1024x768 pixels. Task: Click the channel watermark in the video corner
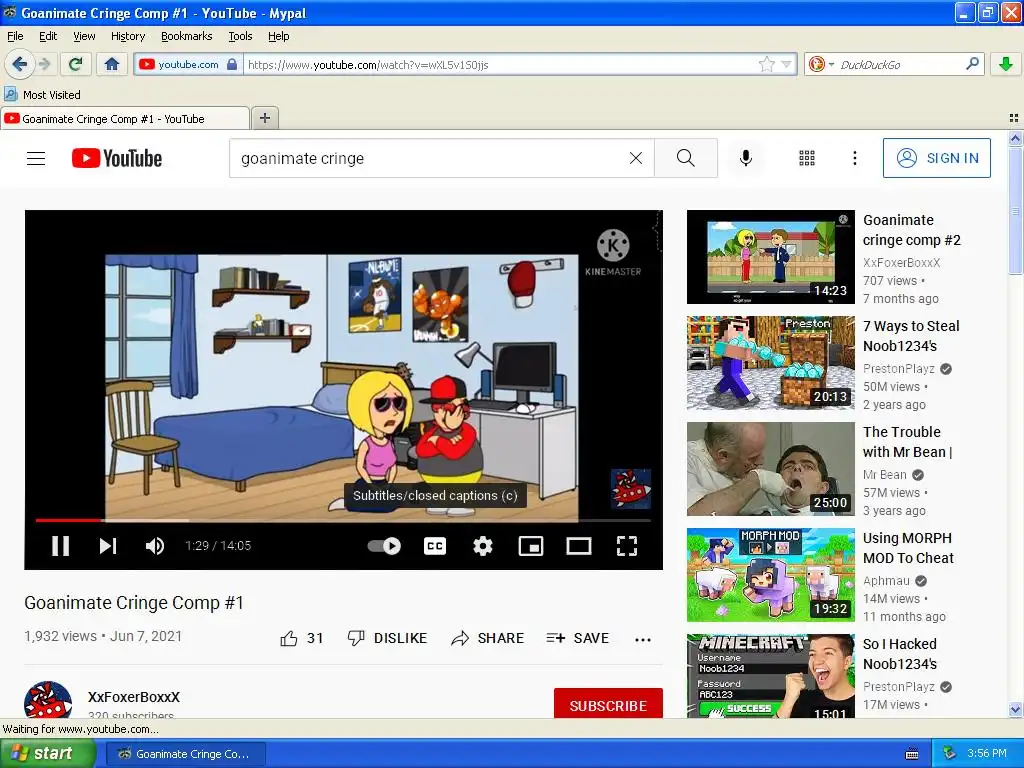point(630,488)
